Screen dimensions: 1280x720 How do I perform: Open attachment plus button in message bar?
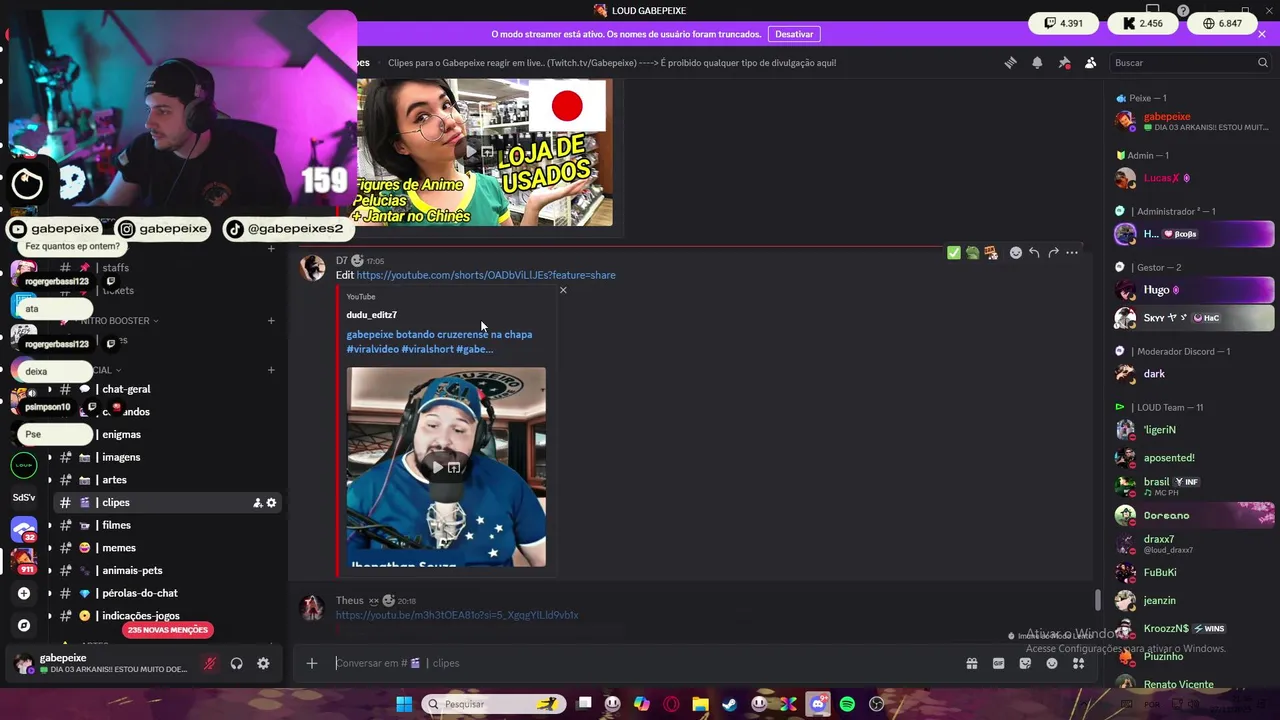coord(312,663)
